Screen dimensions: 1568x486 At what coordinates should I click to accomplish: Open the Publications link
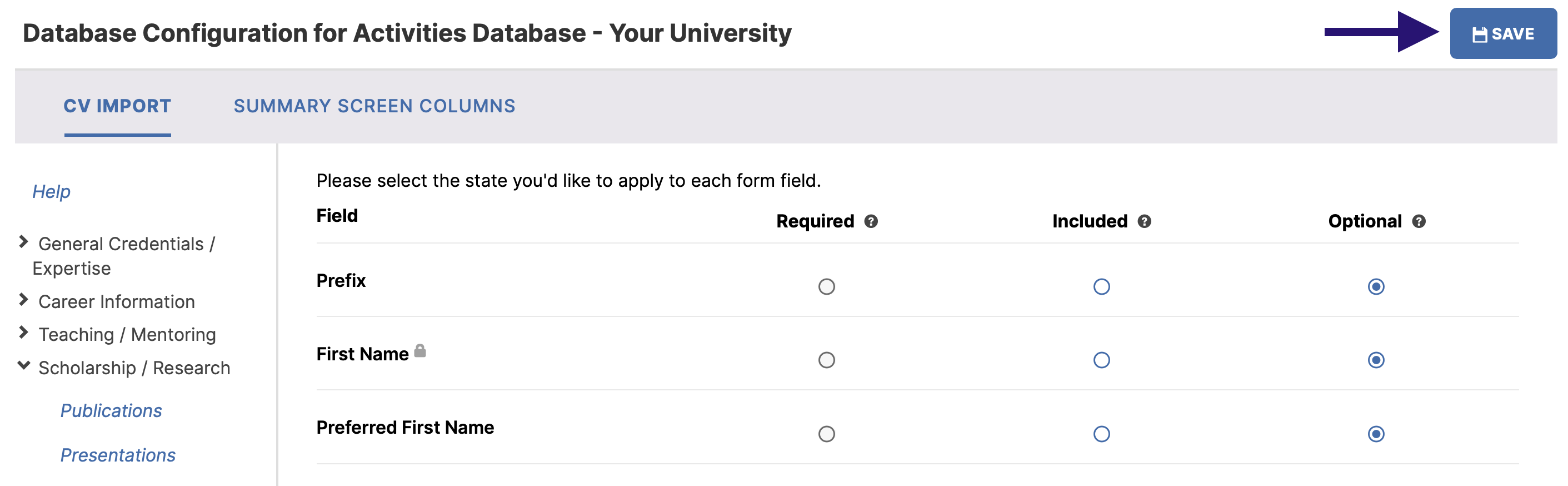(111, 410)
